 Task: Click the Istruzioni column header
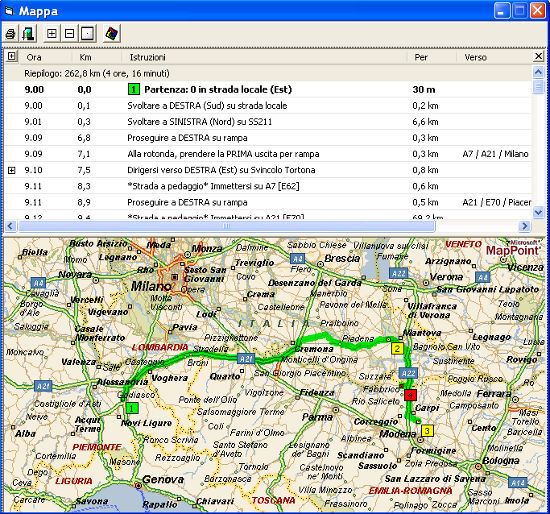tap(147, 57)
